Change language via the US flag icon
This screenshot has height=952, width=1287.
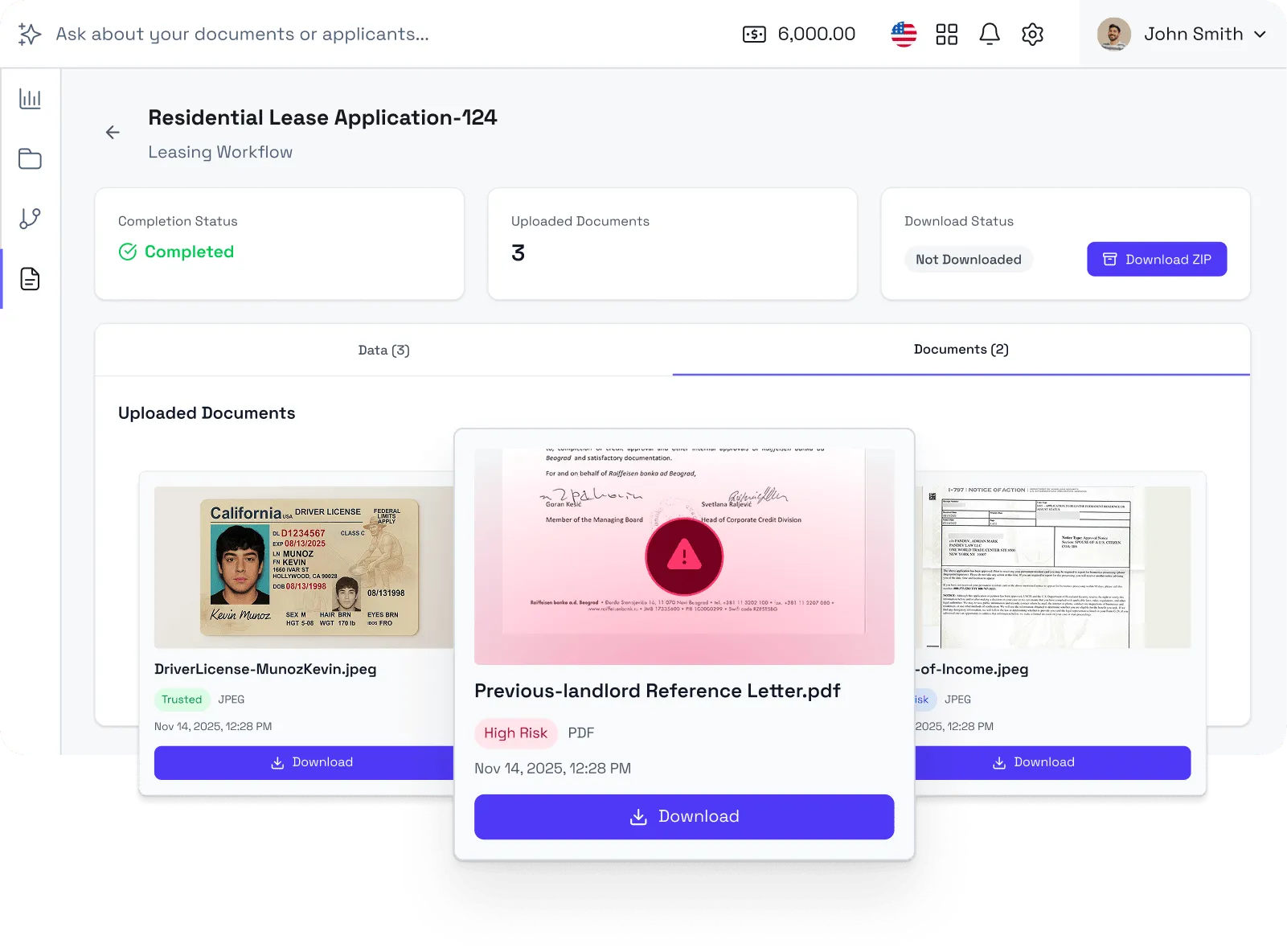pyautogui.click(x=904, y=33)
